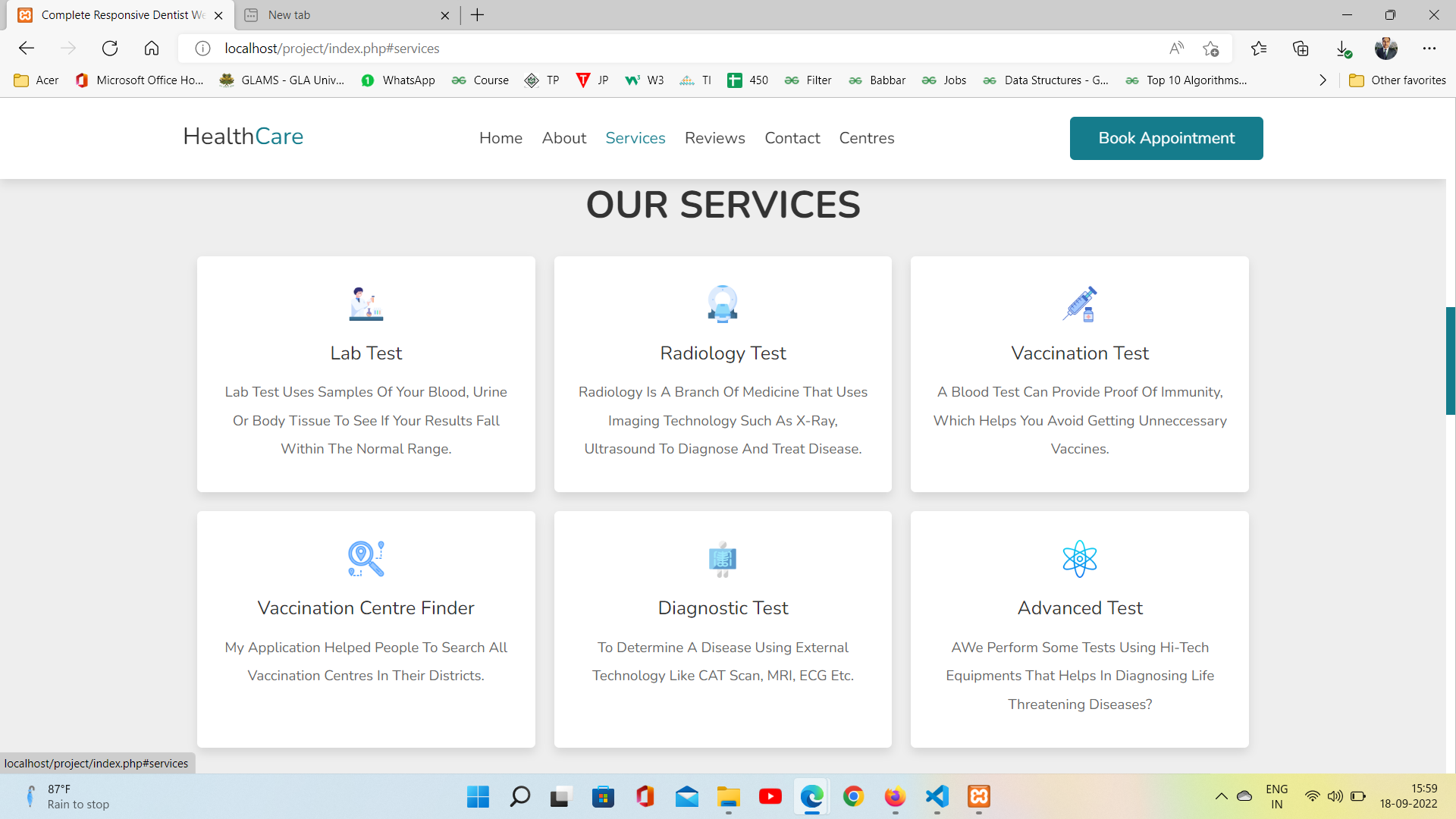Open the WhatsApp bookmark from favorites bar
The image size is (1456, 819).
tap(397, 80)
